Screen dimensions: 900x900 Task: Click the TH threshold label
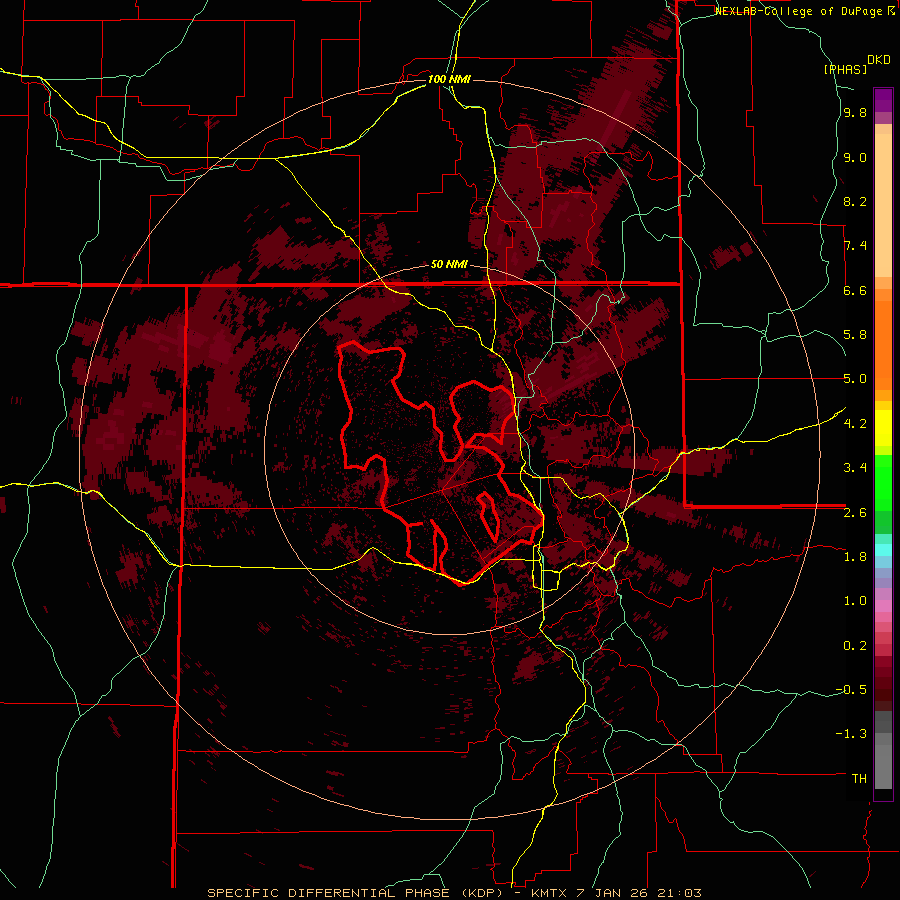tap(859, 778)
